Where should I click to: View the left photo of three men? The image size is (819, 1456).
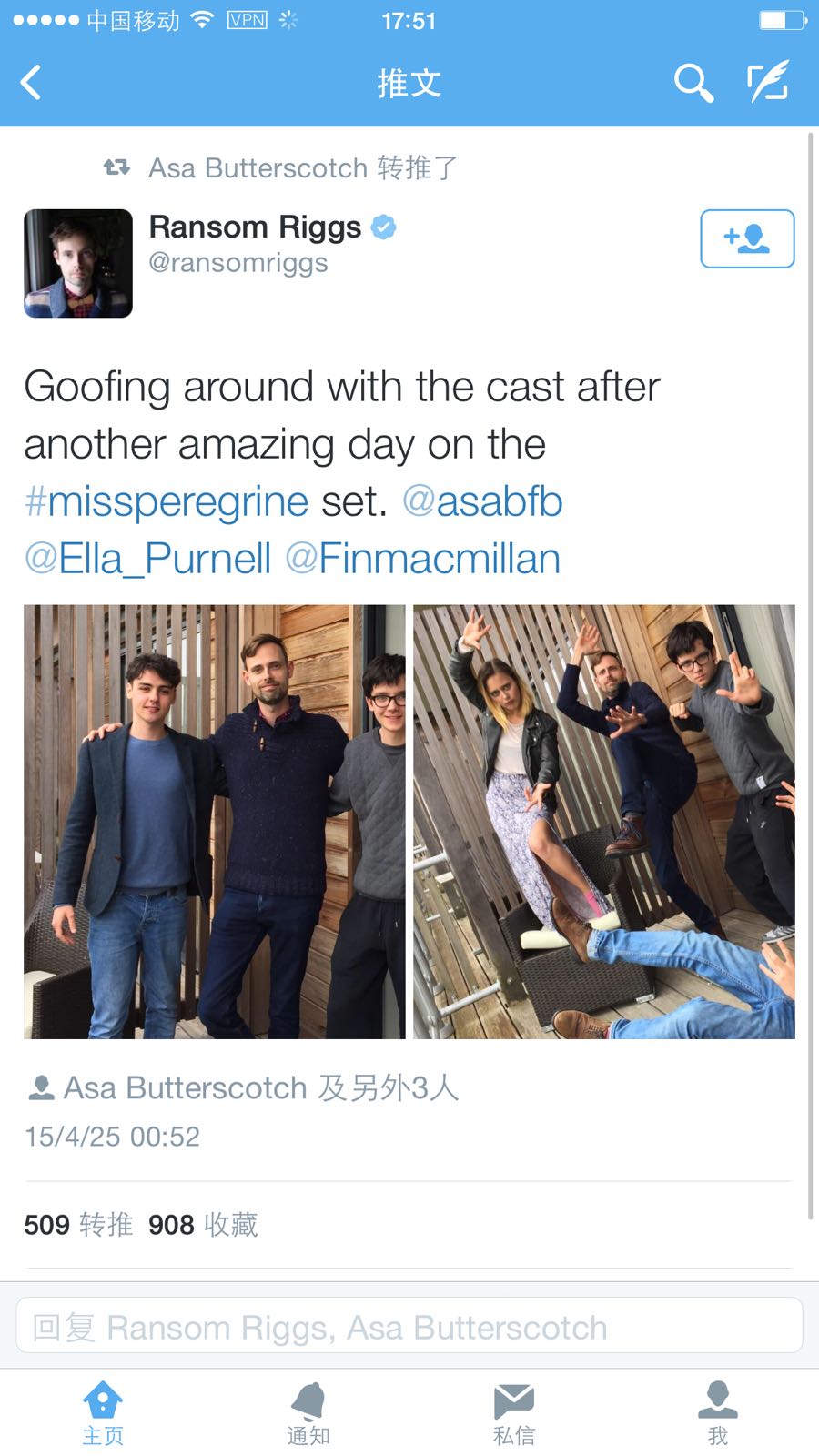pyautogui.click(x=215, y=822)
